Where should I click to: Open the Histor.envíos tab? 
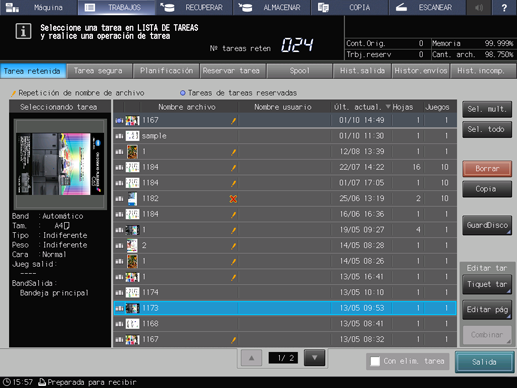click(421, 71)
